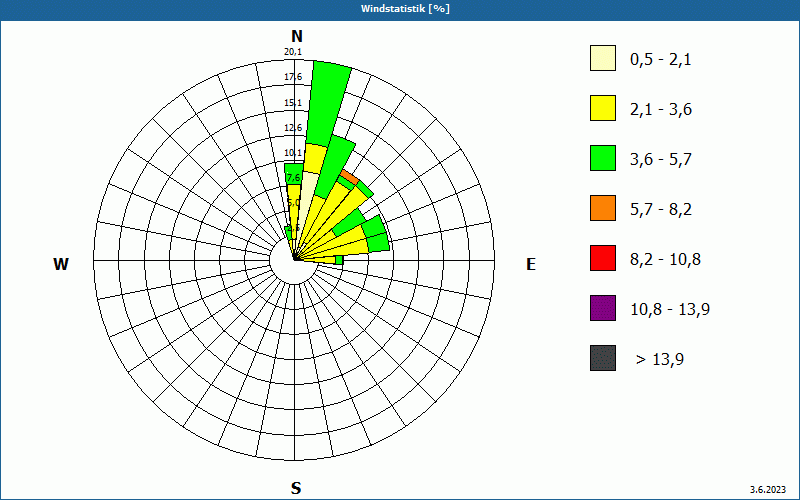Click the yellow 2,1 - 3,6 legend swatch
Viewport: 800px width, 500px height.
pyautogui.click(x=603, y=108)
